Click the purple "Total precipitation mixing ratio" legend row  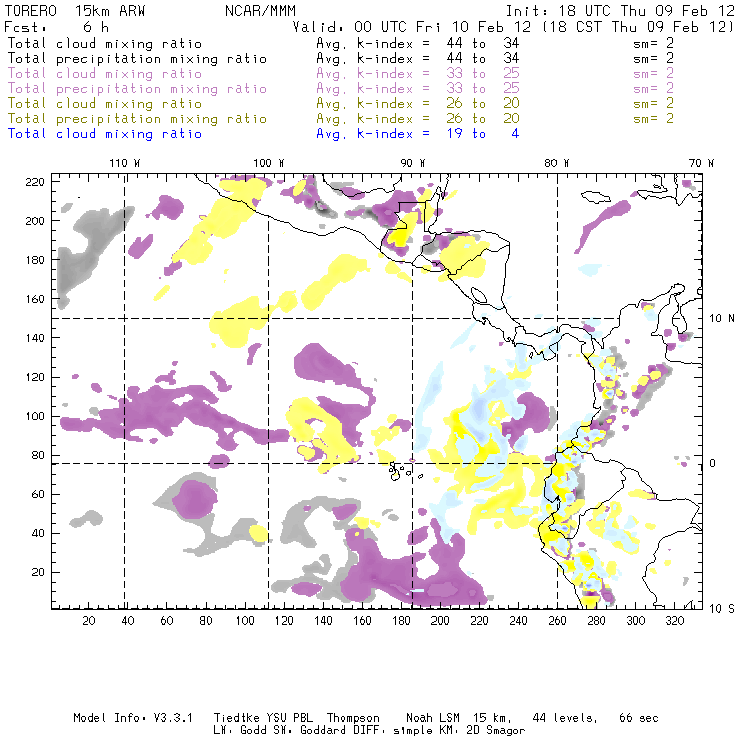[x=340, y=89]
